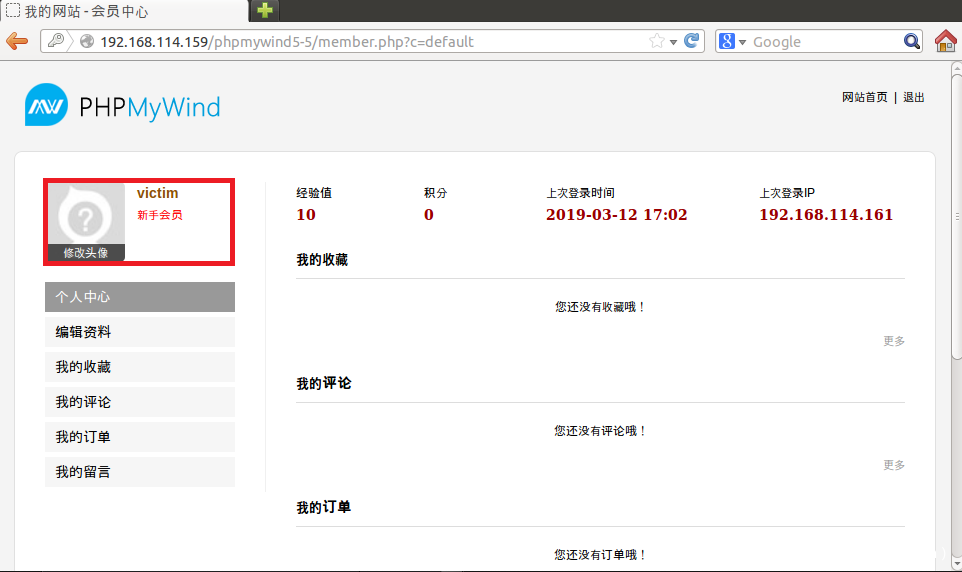This screenshot has height=572, width=962.
Task: Click the PHPMyWind logo
Action: 123,106
